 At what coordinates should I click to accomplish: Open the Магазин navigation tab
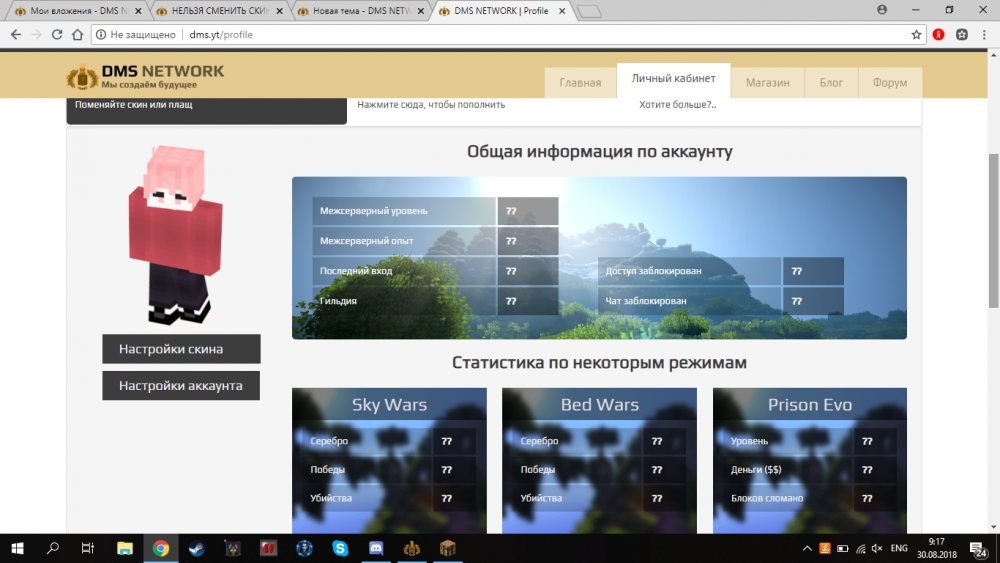tap(767, 83)
